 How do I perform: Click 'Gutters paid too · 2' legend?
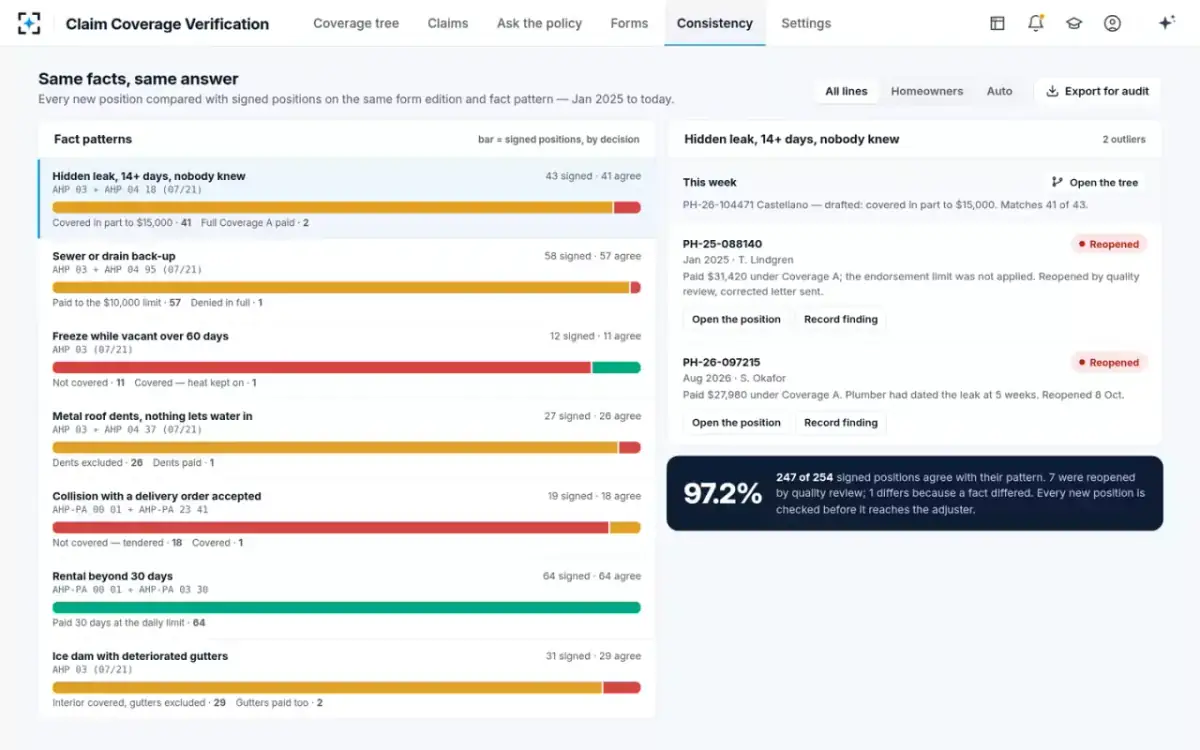[279, 703]
